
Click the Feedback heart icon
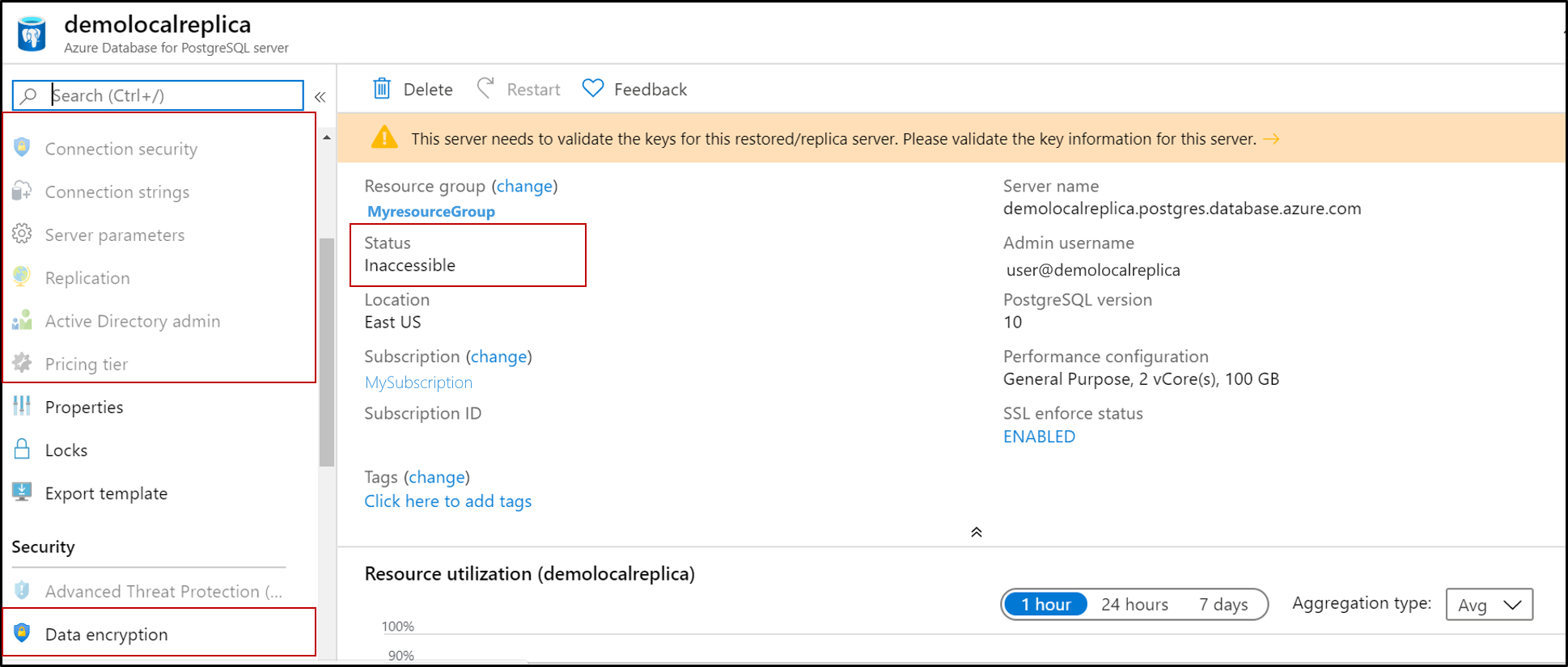593,88
